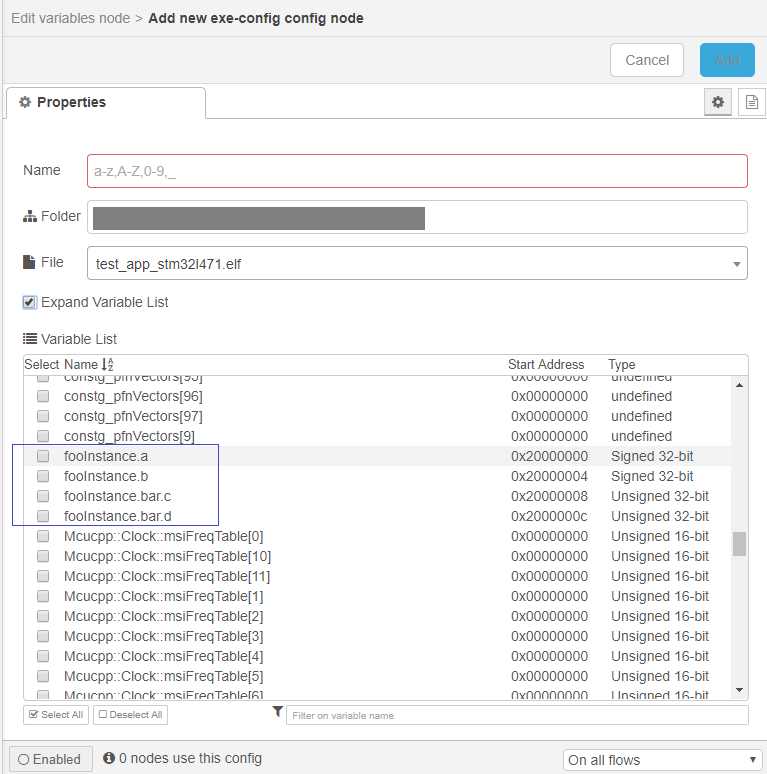This screenshot has width=767, height=774.
Task: Click the info icon beside nodes count
Action: tap(109, 758)
